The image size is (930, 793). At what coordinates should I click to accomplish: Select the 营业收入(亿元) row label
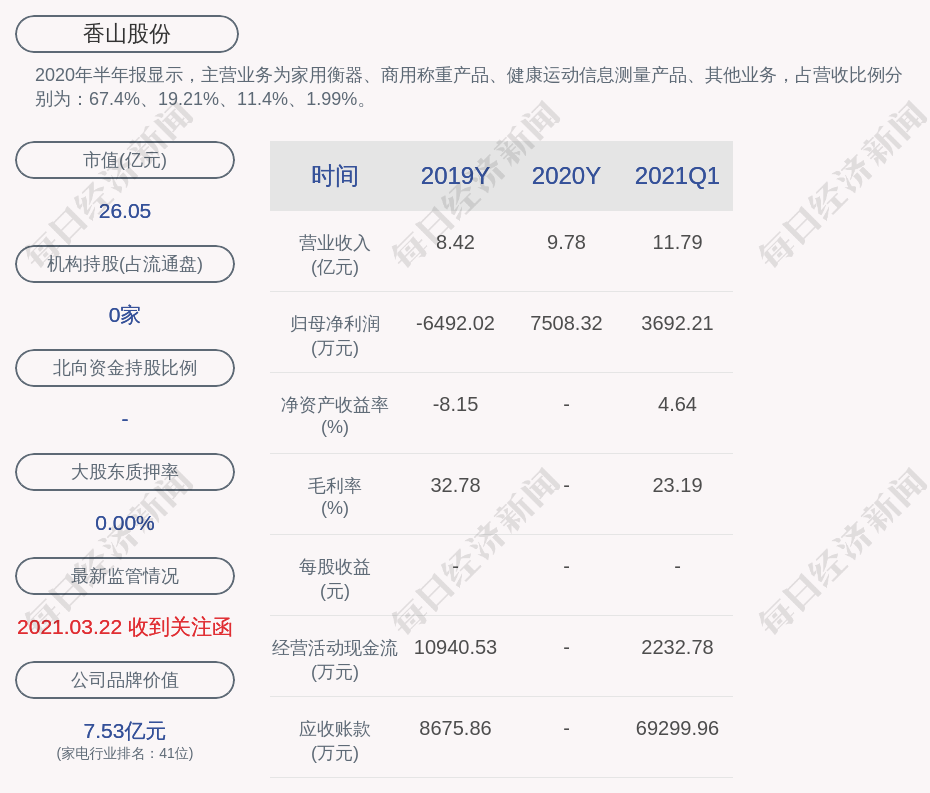coord(334,254)
